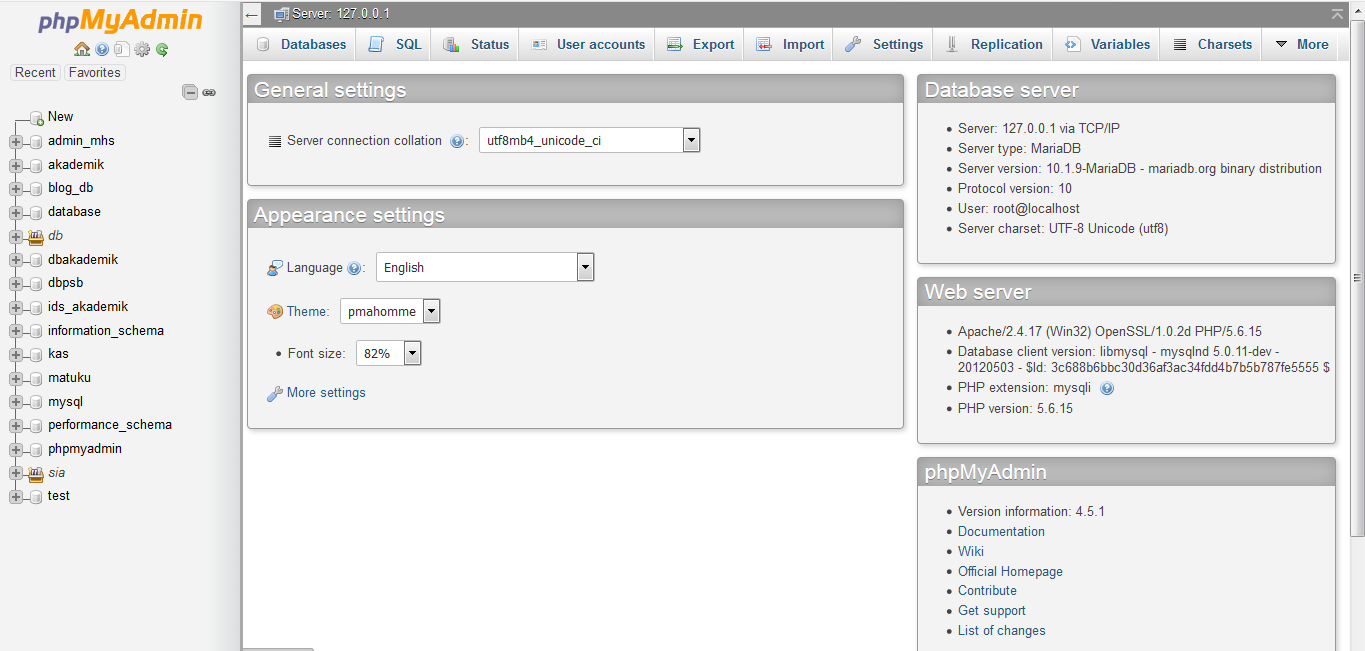Viewport: 1365px width, 651px height.
Task: Open the Documentation link
Action: (x=1001, y=532)
